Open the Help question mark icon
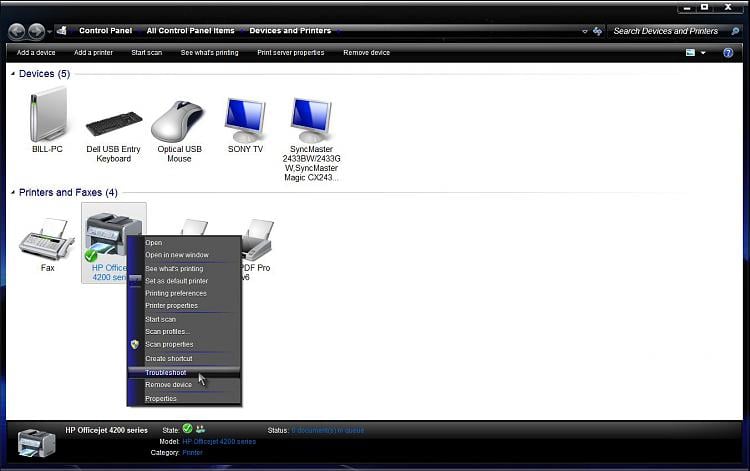 tap(728, 53)
